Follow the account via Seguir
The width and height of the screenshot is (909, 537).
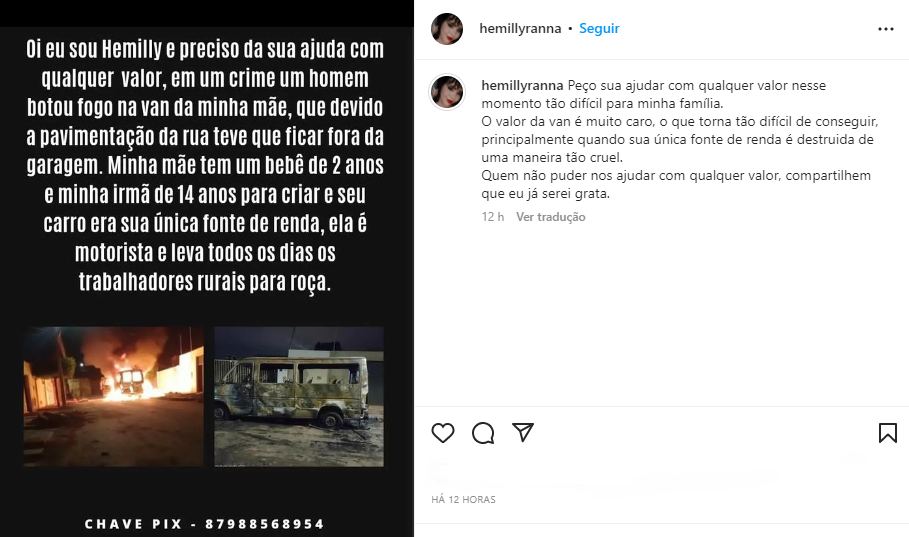pyautogui.click(x=599, y=28)
